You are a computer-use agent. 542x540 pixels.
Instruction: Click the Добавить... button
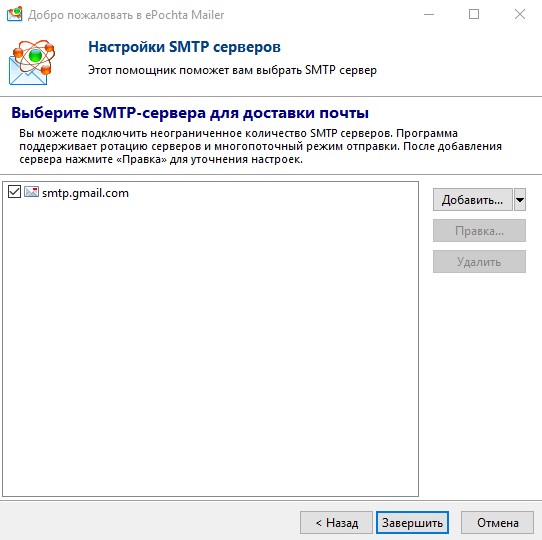(x=473, y=199)
